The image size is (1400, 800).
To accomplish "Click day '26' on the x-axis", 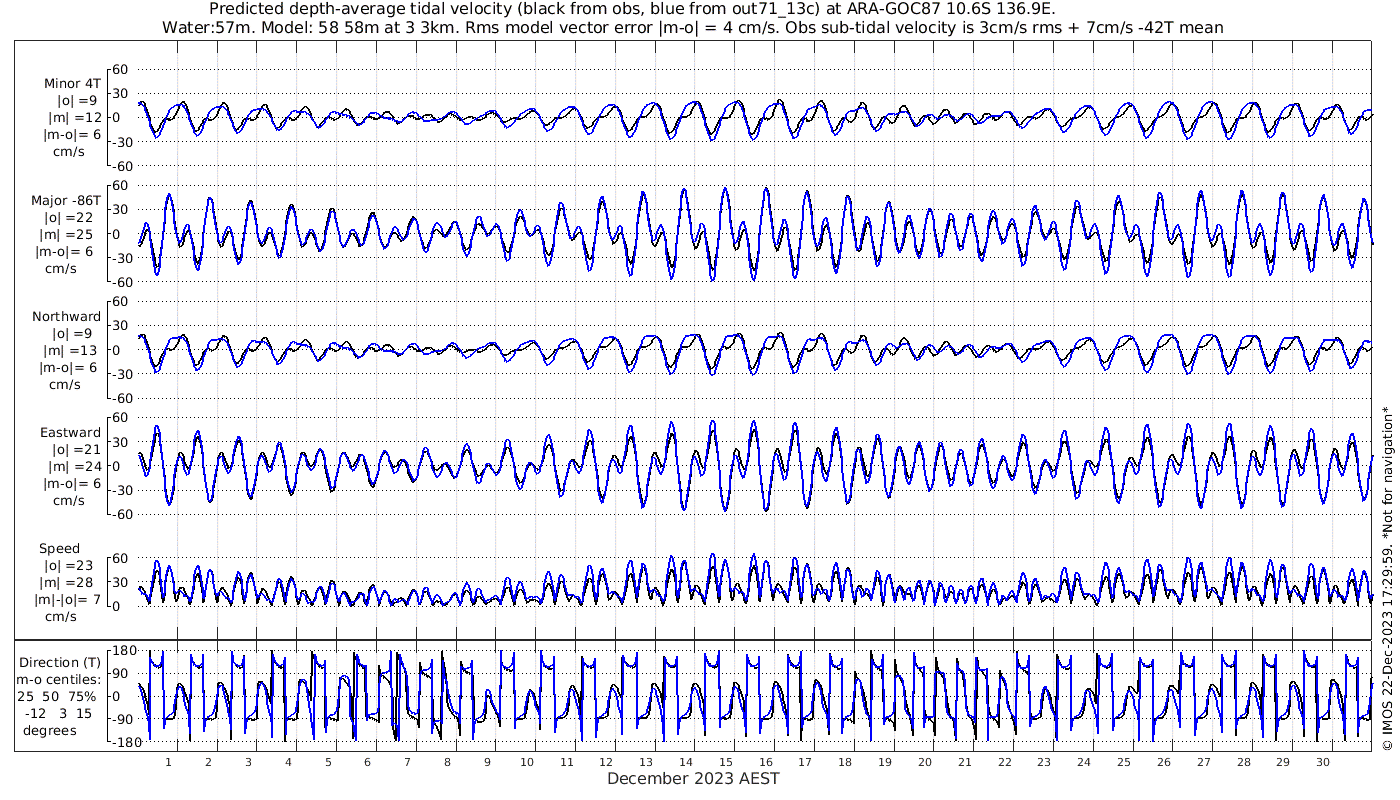I will point(1164,762).
